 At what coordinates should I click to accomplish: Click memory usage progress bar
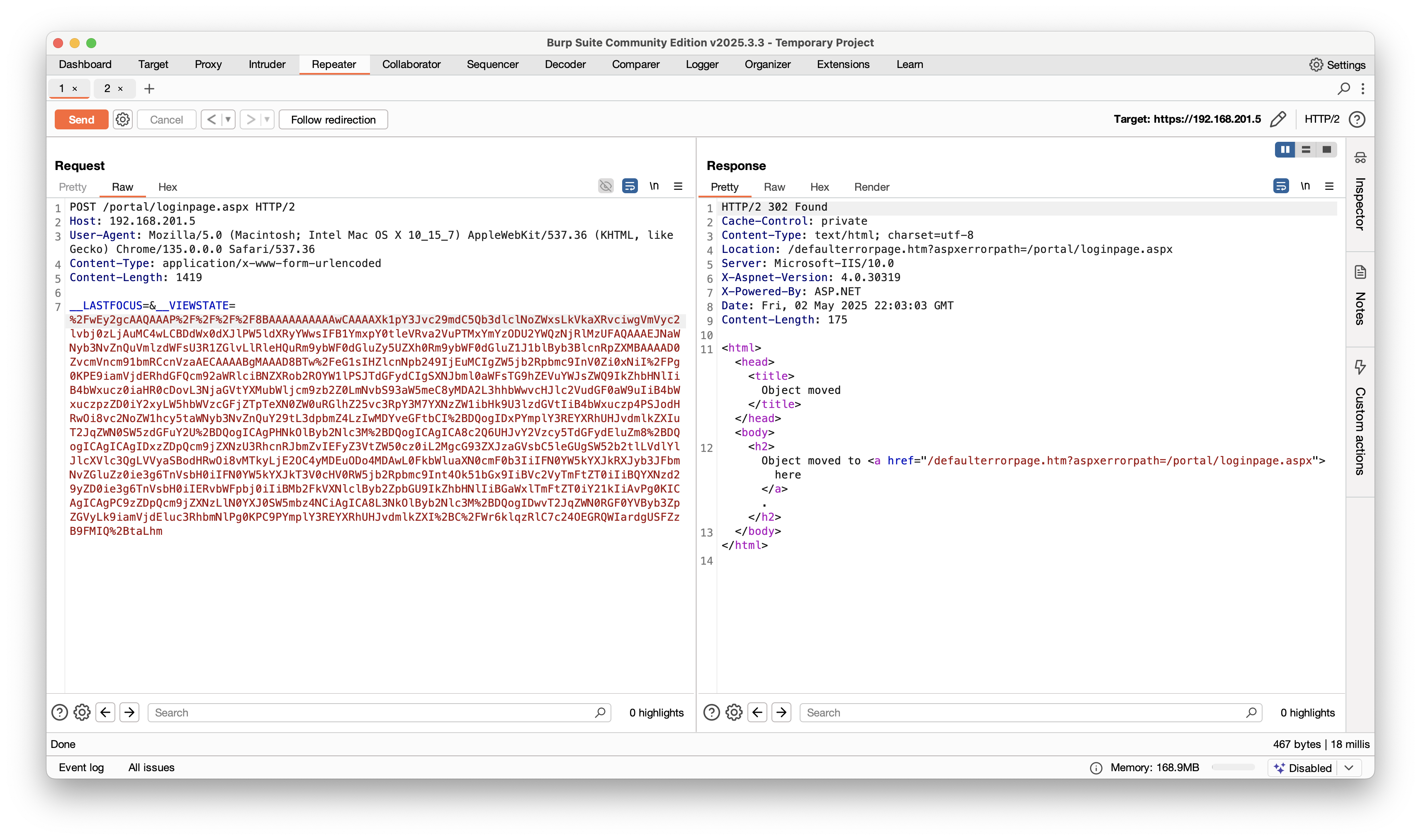click(x=1233, y=767)
